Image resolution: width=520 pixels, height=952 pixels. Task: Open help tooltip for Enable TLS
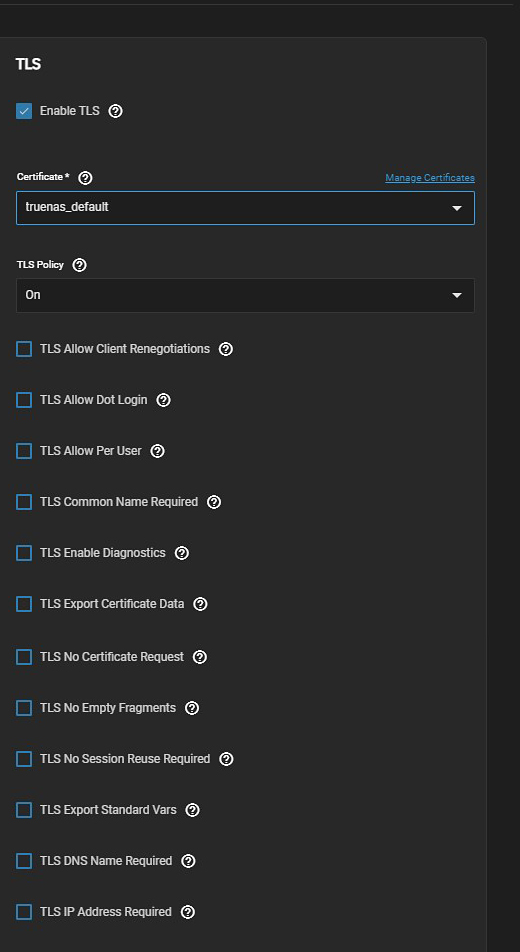pos(115,111)
